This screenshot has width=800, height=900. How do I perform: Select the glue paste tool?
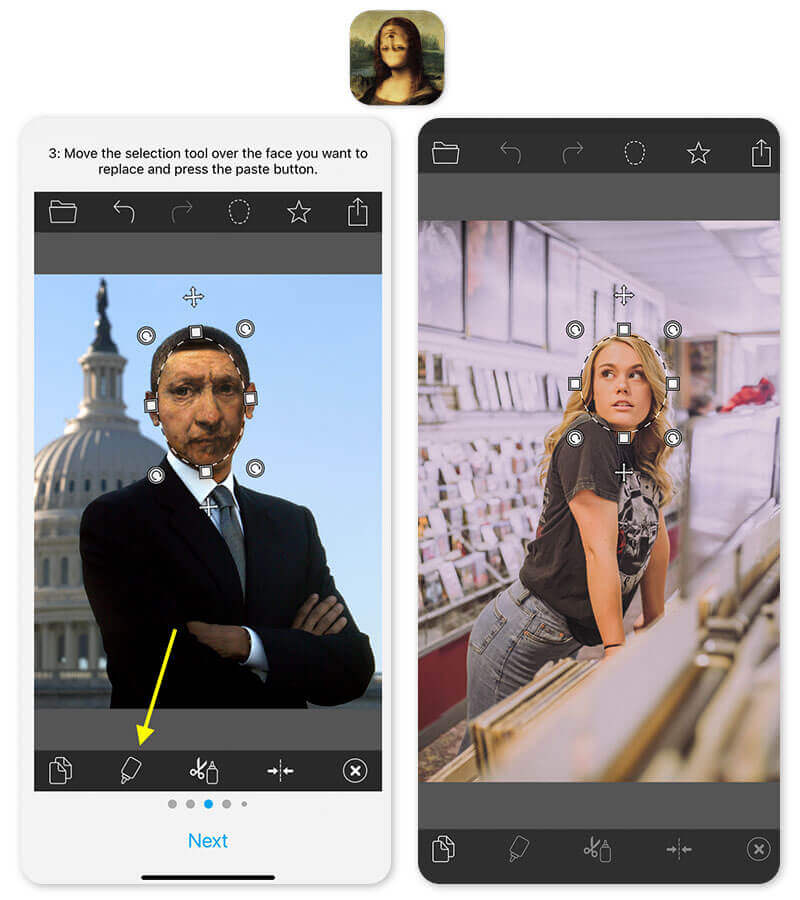134,768
